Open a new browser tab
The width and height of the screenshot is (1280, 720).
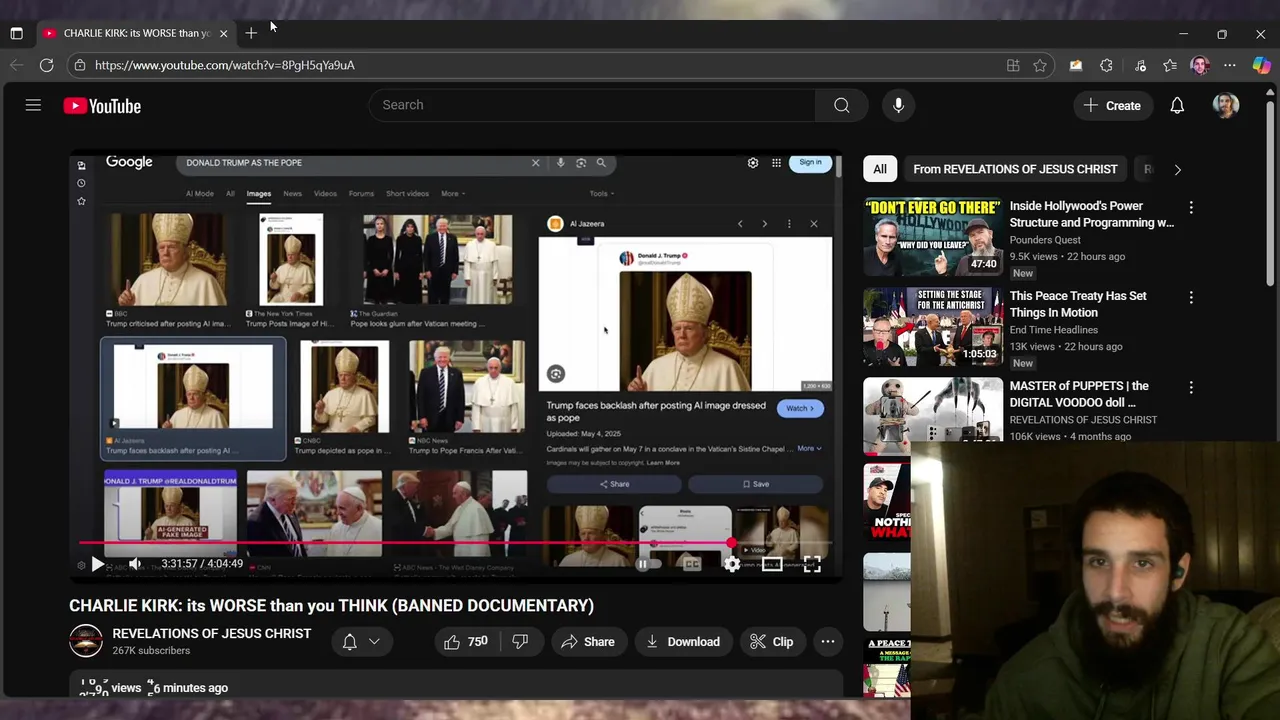[251, 33]
